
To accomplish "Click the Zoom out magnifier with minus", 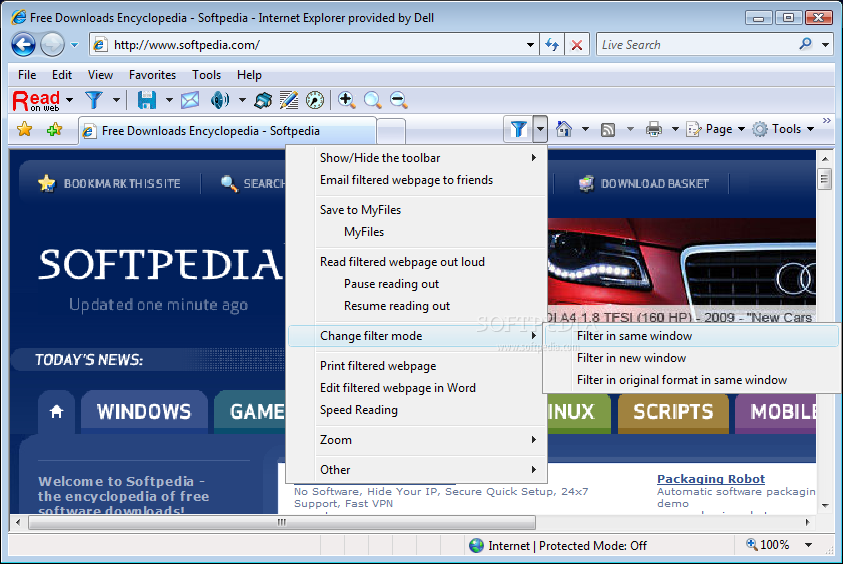I will tap(398, 100).
